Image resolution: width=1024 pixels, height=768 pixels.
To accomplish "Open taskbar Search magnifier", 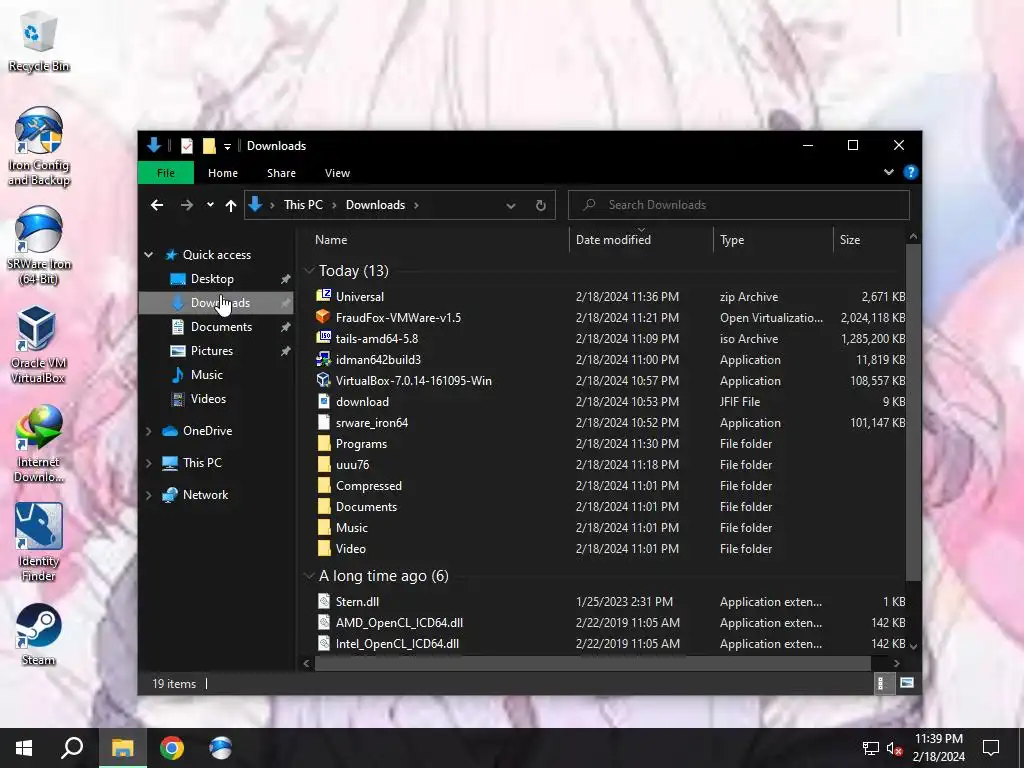I will tap(72, 748).
